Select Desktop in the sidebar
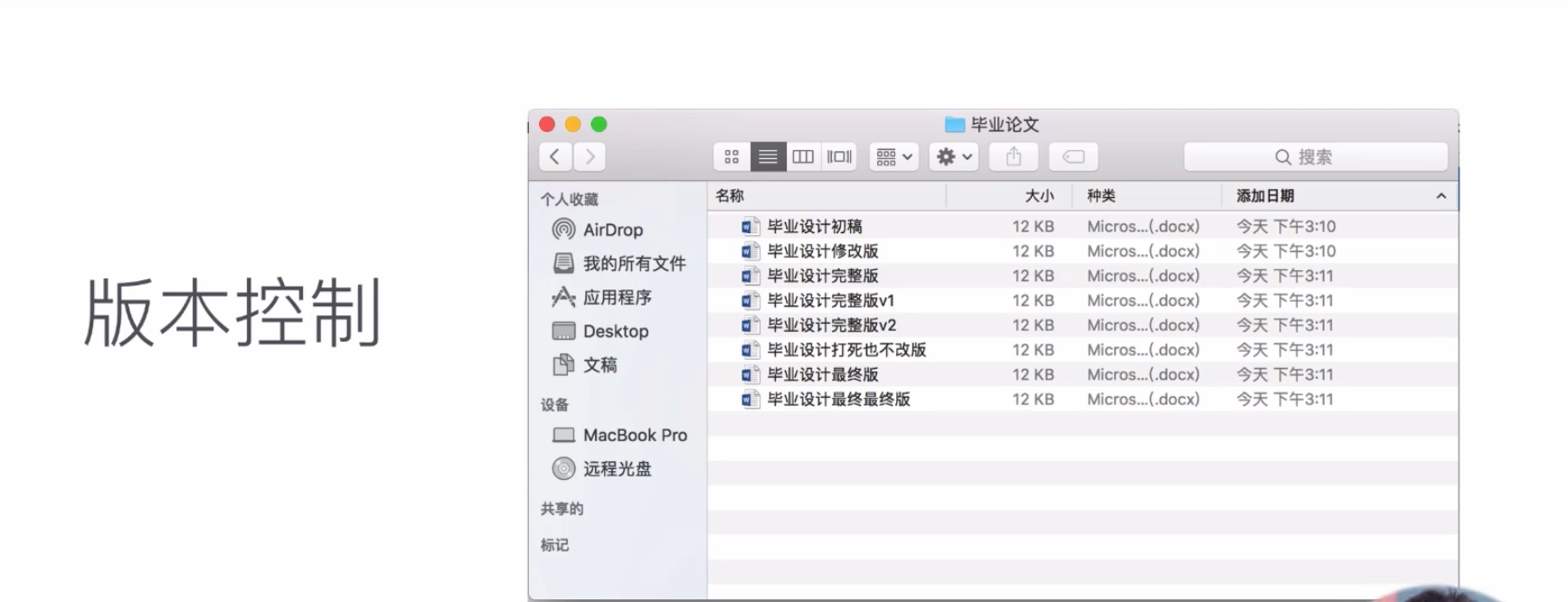 coord(618,331)
